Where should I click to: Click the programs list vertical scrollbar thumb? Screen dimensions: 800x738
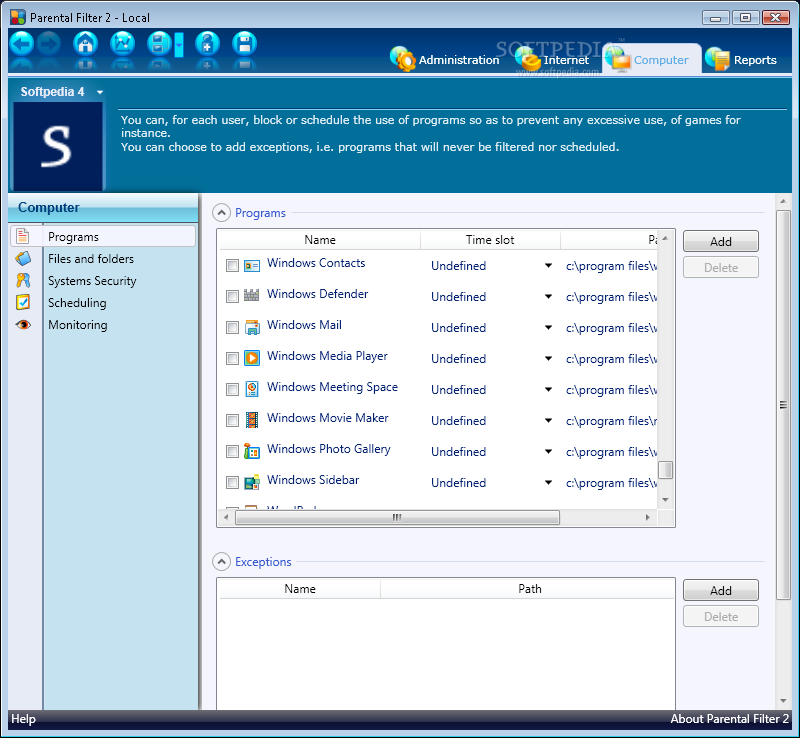click(665, 470)
